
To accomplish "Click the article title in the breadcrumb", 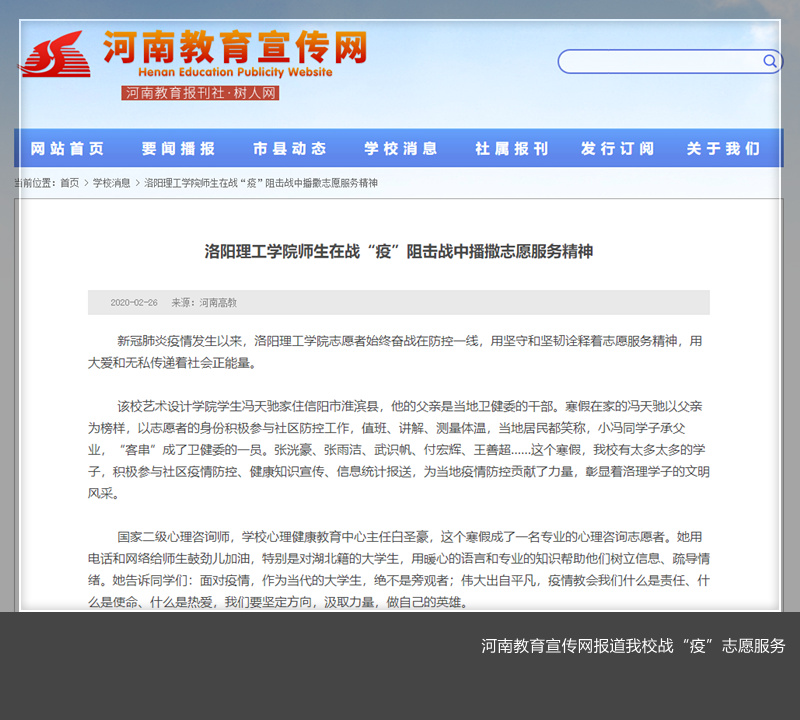I will [x=261, y=183].
